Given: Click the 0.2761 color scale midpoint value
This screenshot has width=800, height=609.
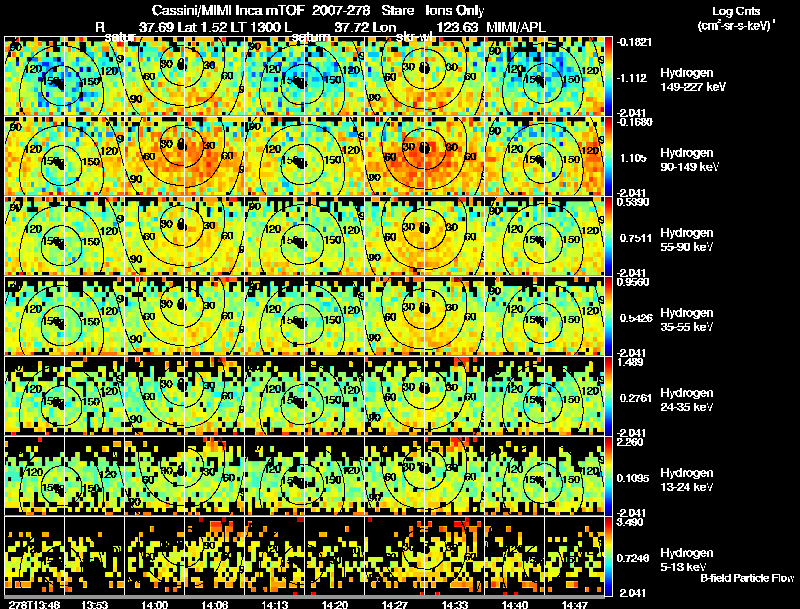Looking at the screenshot, I should [636, 398].
